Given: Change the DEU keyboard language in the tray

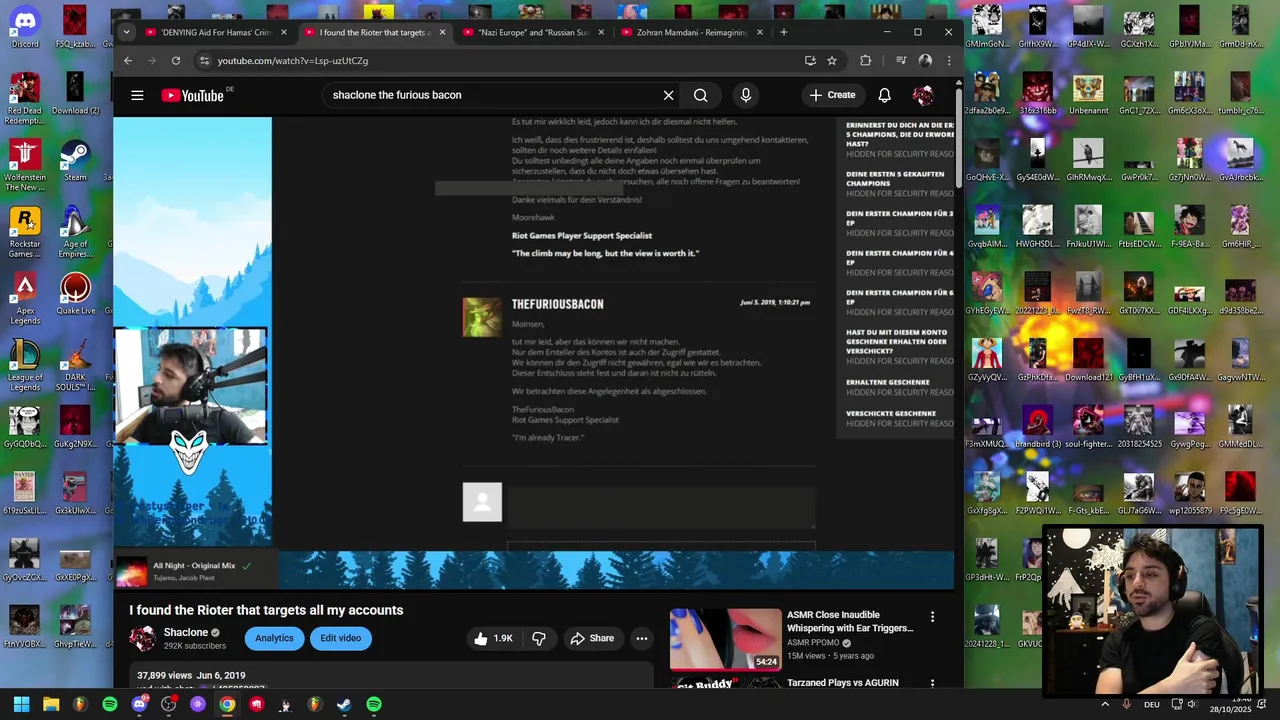Looking at the screenshot, I should [1151, 704].
